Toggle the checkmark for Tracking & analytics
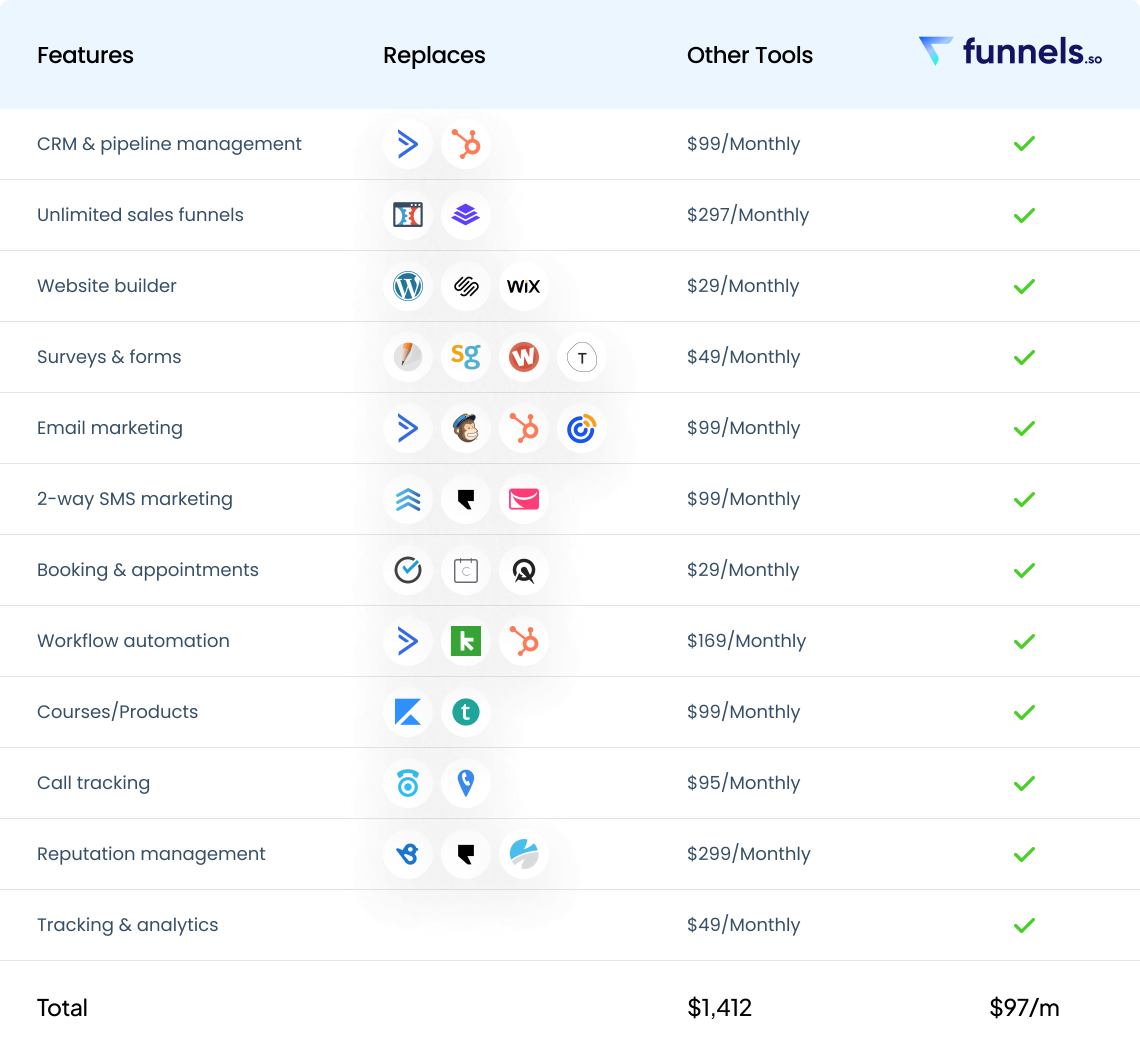The height and width of the screenshot is (1052, 1140). [x=1024, y=925]
